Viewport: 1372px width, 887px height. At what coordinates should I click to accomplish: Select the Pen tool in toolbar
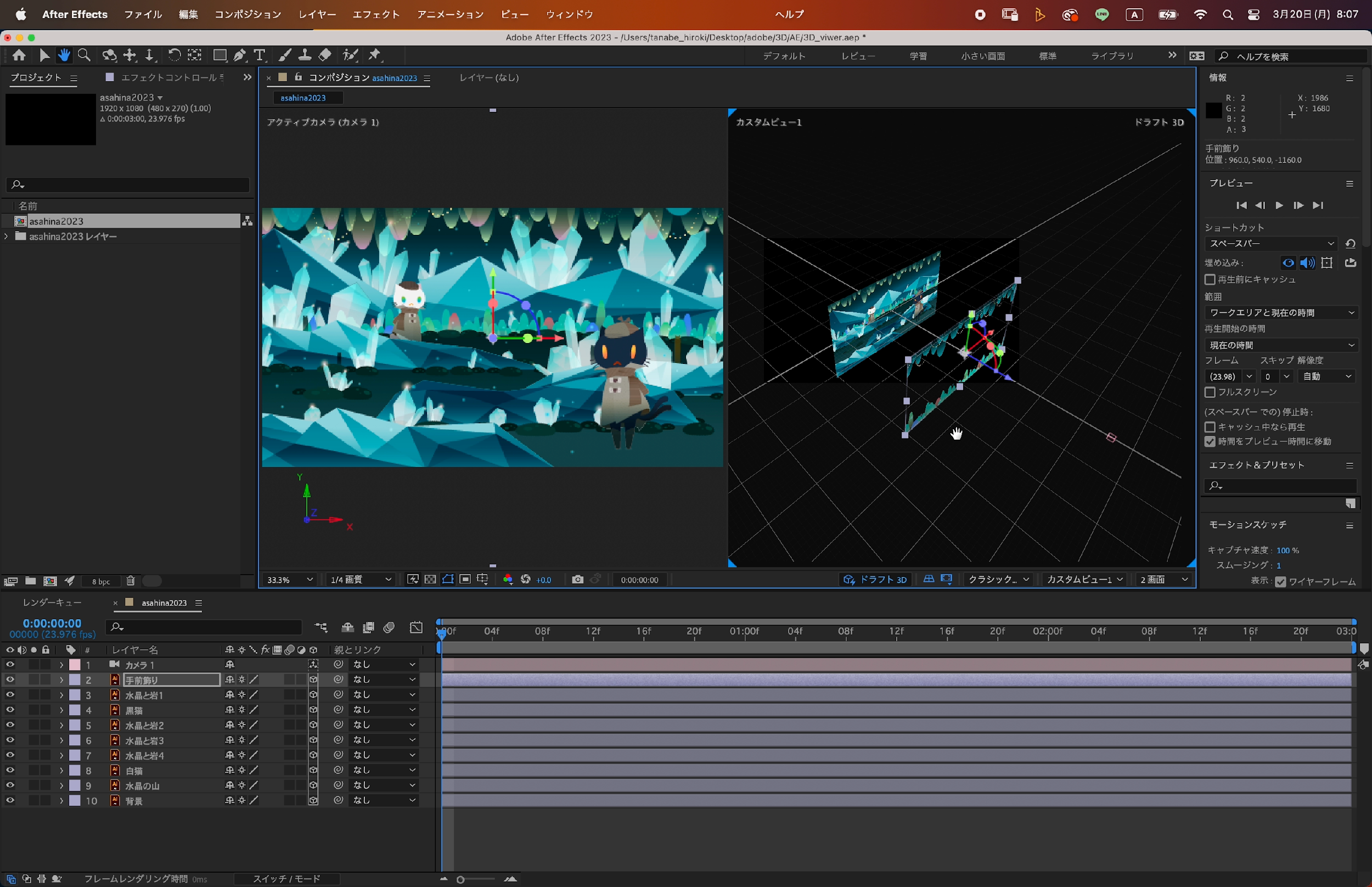point(239,55)
